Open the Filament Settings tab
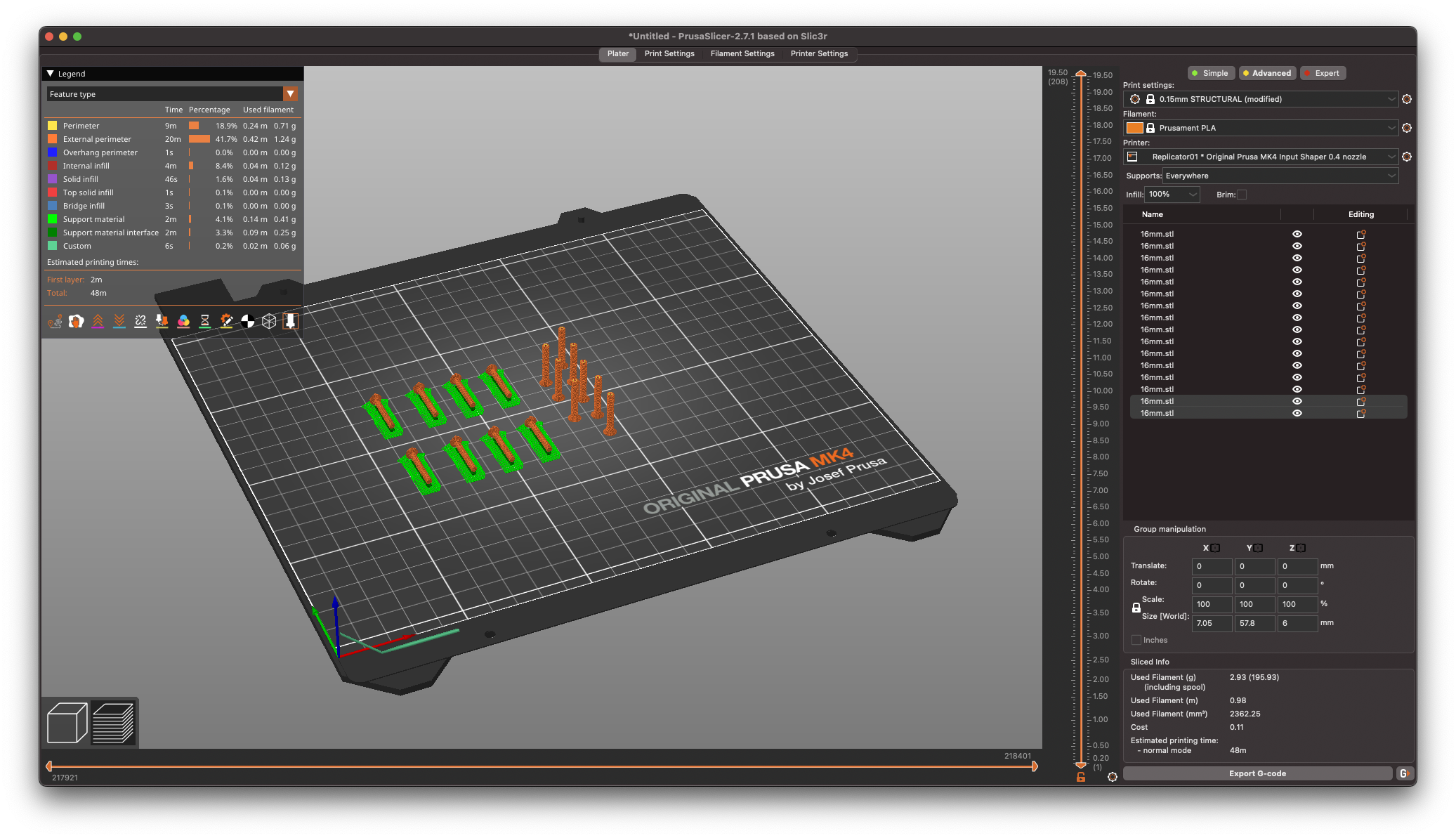 (x=742, y=54)
